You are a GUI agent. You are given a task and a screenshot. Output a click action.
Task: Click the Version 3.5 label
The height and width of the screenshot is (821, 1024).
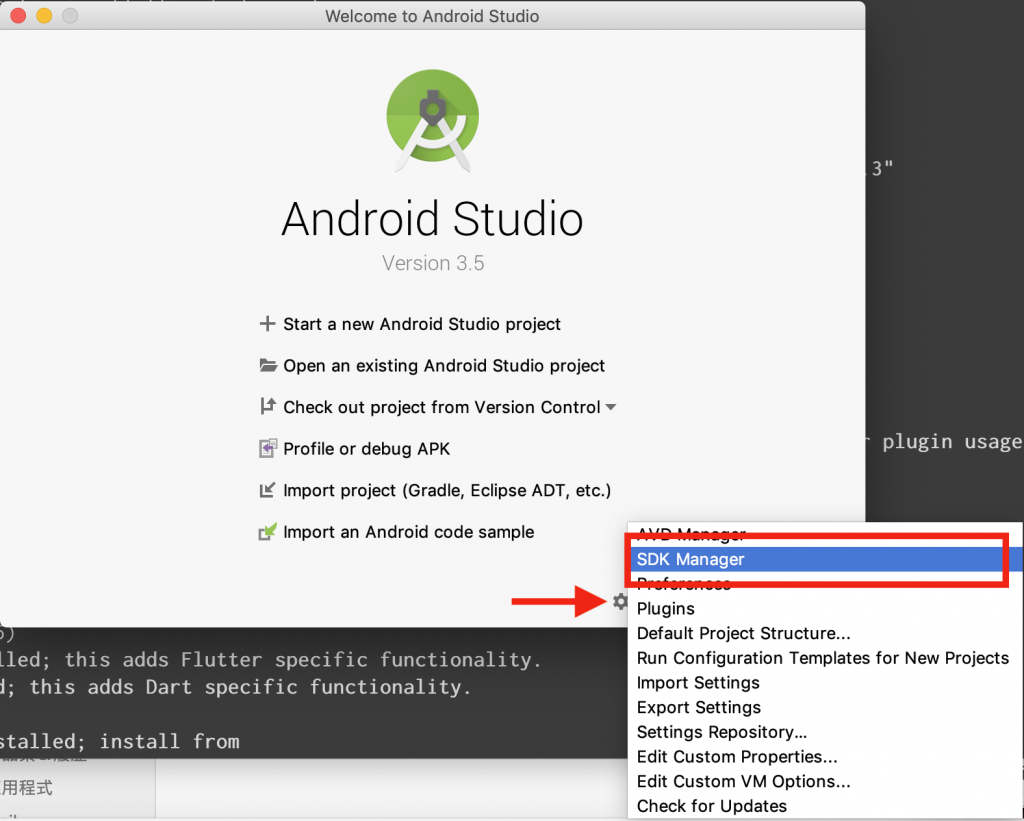433,263
